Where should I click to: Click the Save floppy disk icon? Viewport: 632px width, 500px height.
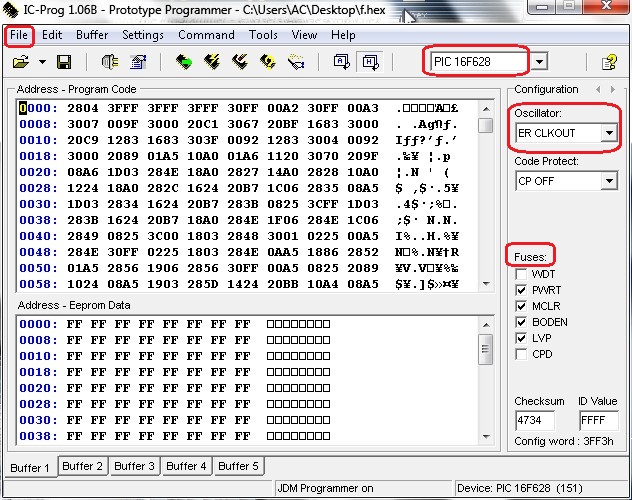tap(64, 62)
